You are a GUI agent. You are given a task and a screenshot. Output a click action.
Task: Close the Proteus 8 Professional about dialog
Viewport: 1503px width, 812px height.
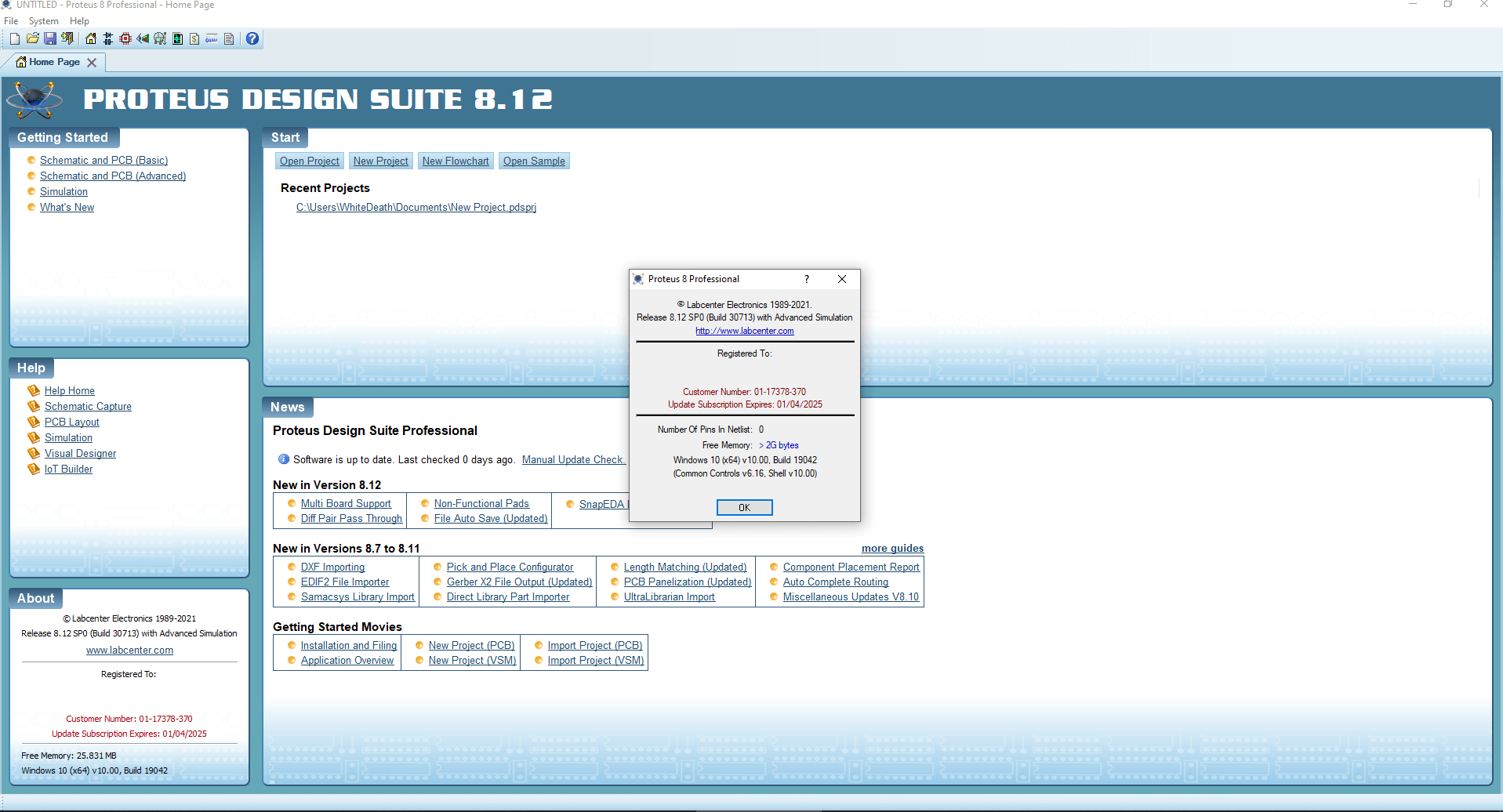(842, 279)
